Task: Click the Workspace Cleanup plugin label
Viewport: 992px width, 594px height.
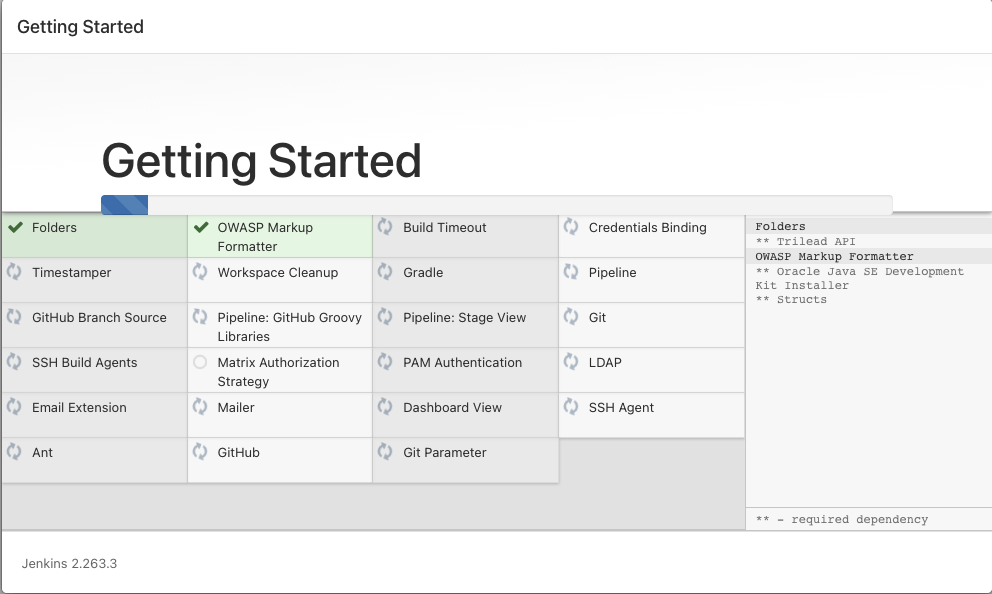Action: pyautogui.click(x=278, y=273)
